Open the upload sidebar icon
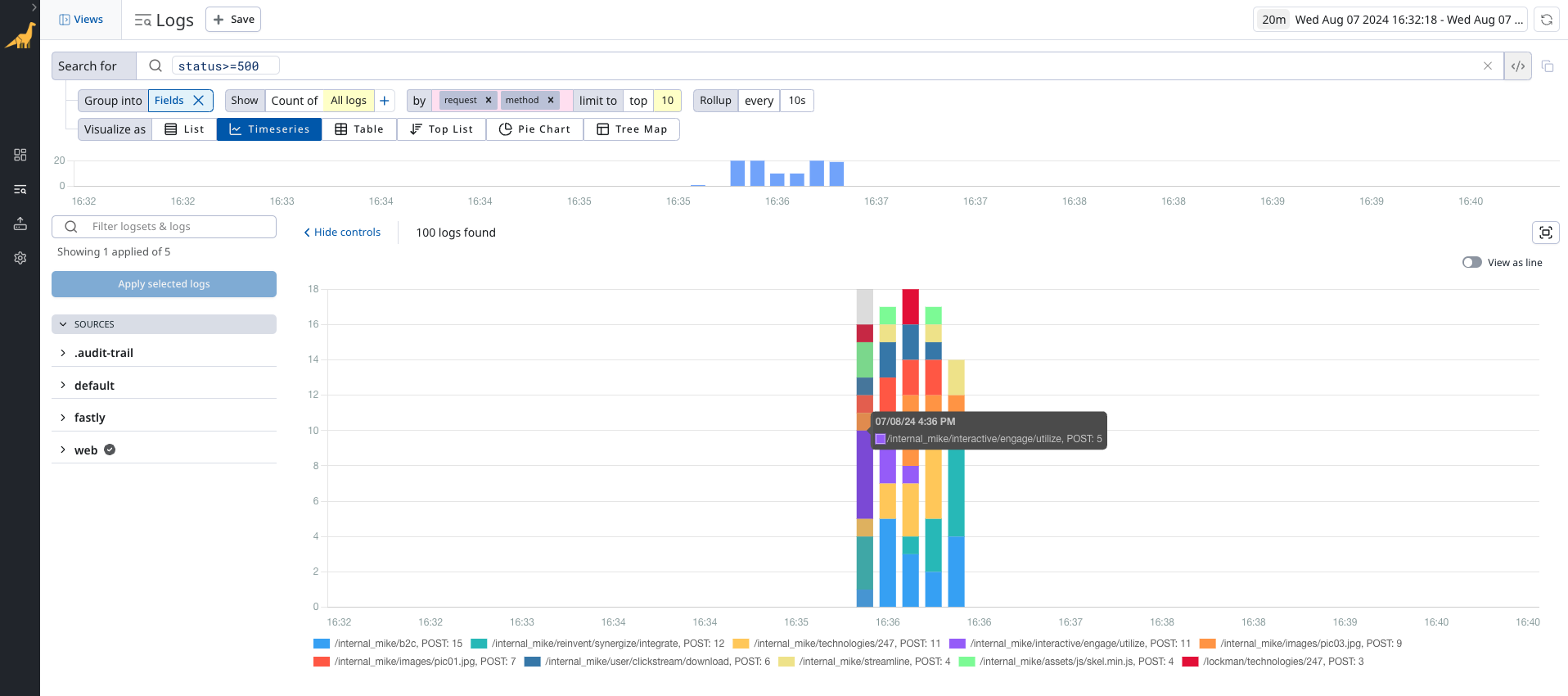This screenshot has width=1568, height=696. (x=20, y=224)
